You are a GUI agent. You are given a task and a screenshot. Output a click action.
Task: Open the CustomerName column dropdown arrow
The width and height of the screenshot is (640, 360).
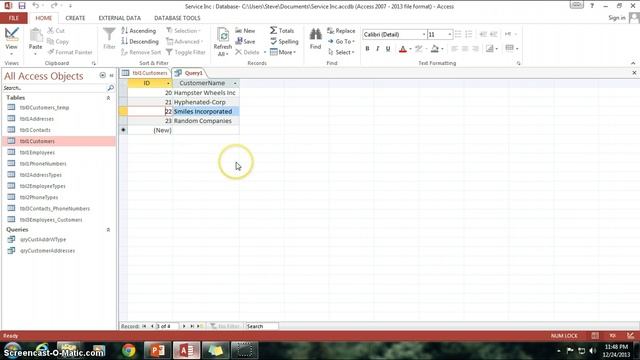[235, 83]
